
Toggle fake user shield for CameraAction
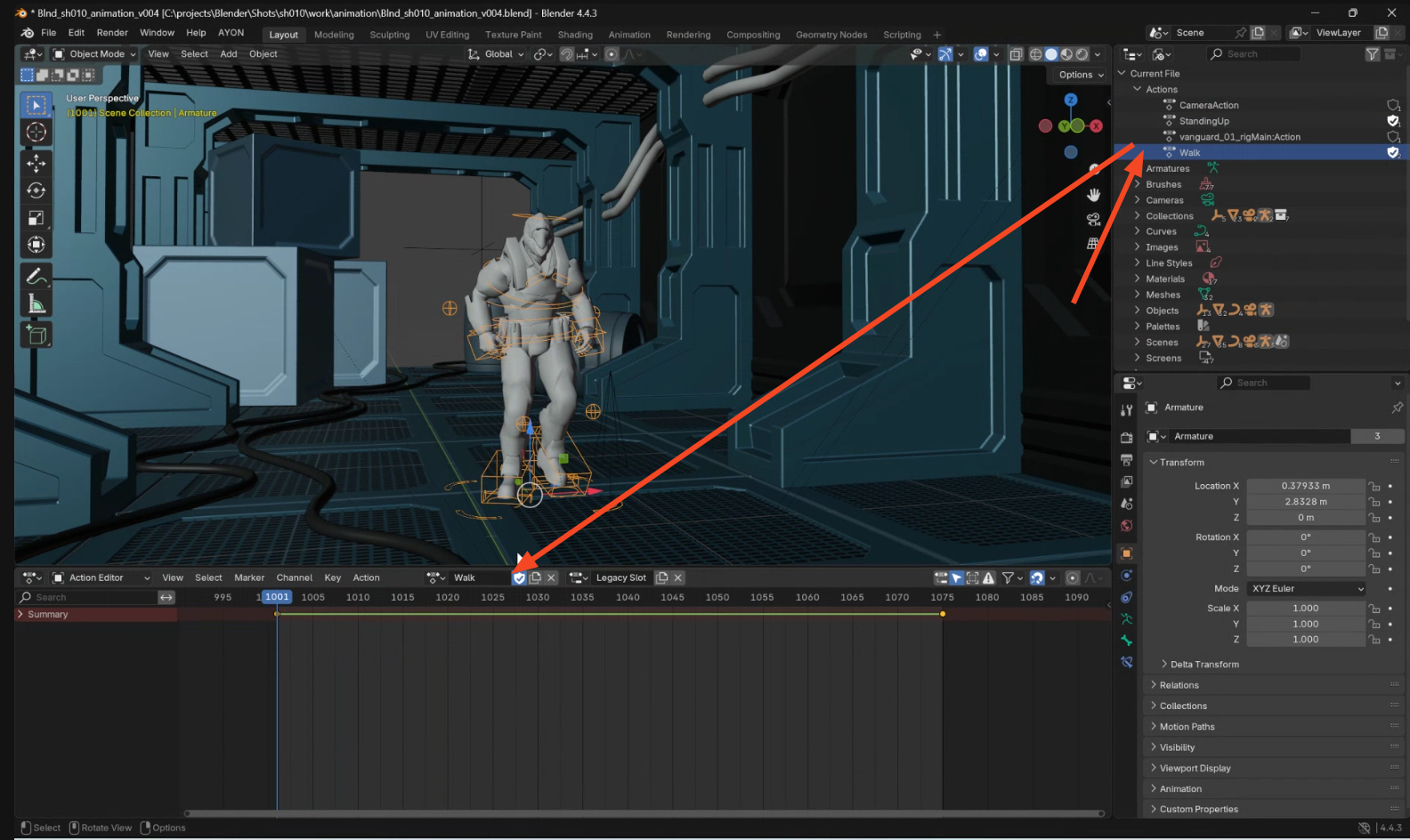tap(1393, 105)
